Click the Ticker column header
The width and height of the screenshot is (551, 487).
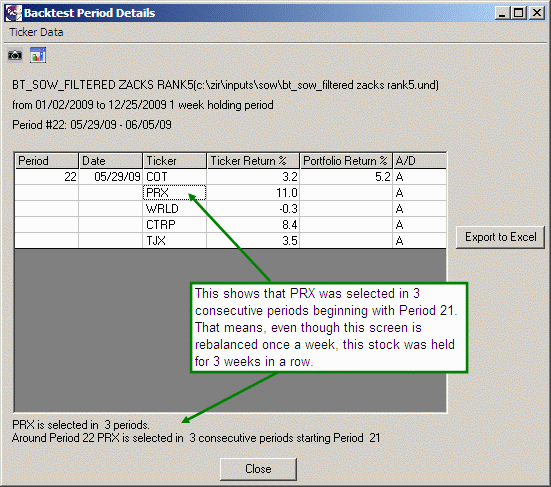175,161
